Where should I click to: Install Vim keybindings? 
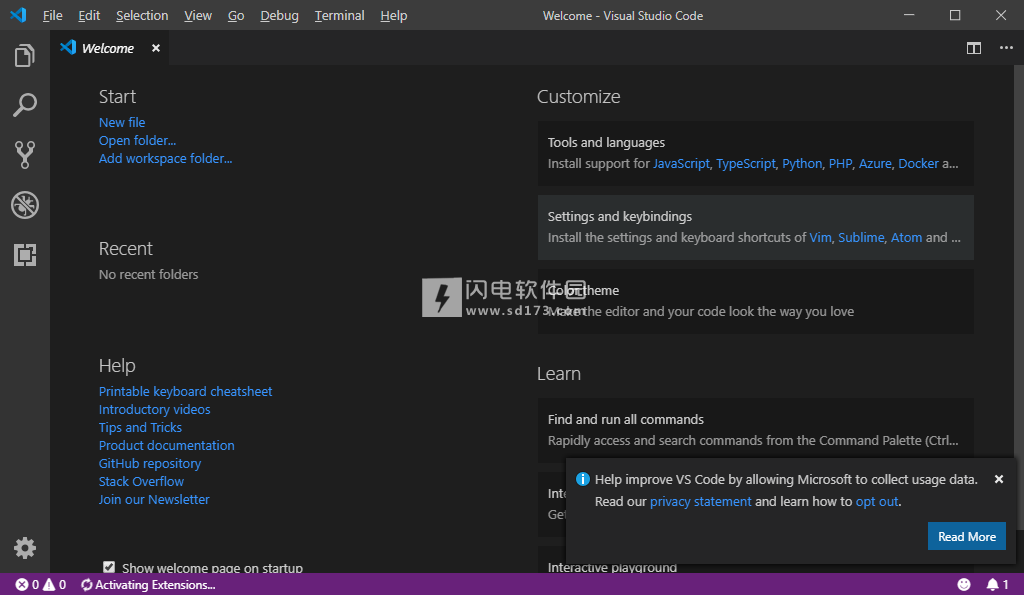pyautogui.click(x=820, y=237)
